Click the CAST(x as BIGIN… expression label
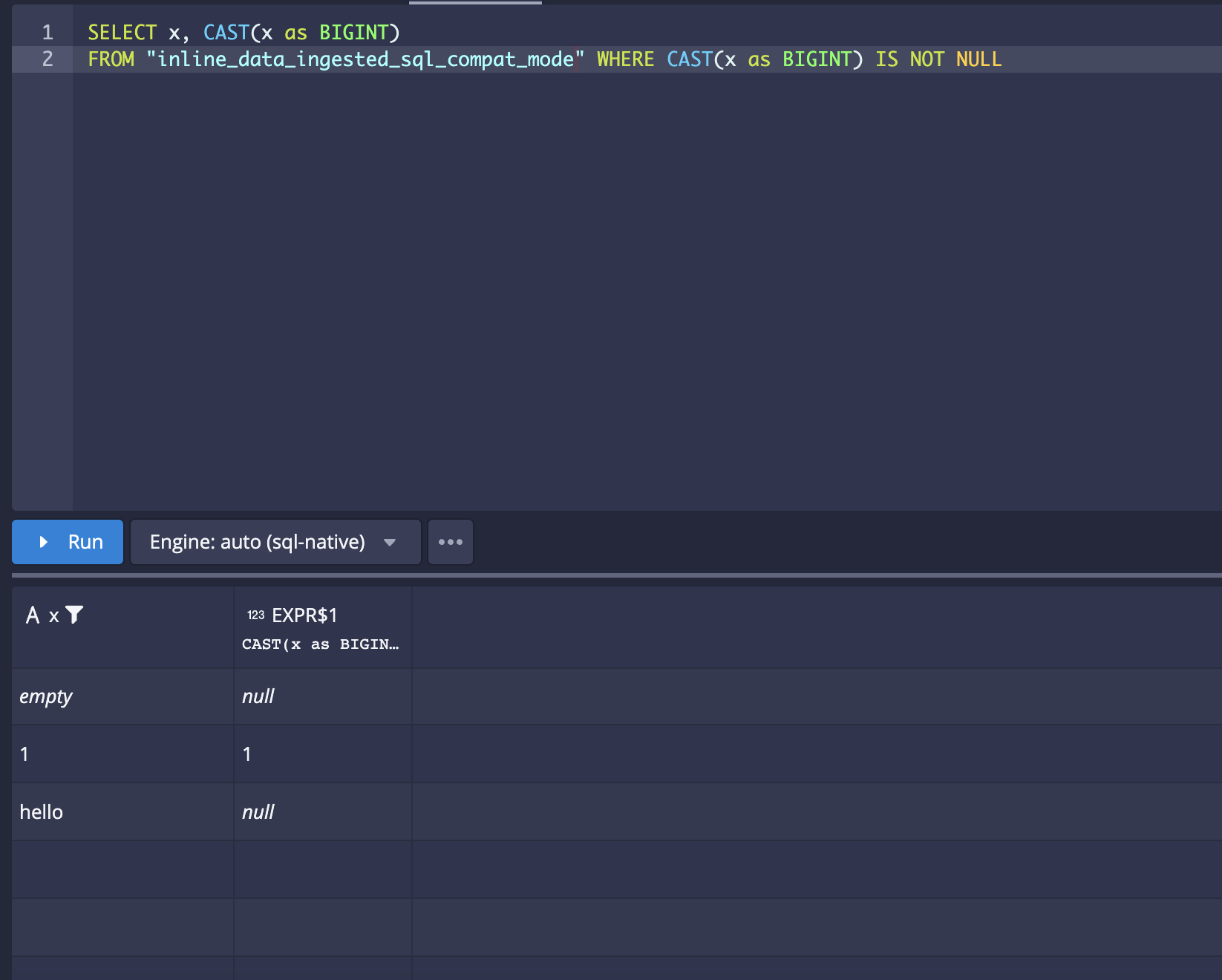 point(321,644)
